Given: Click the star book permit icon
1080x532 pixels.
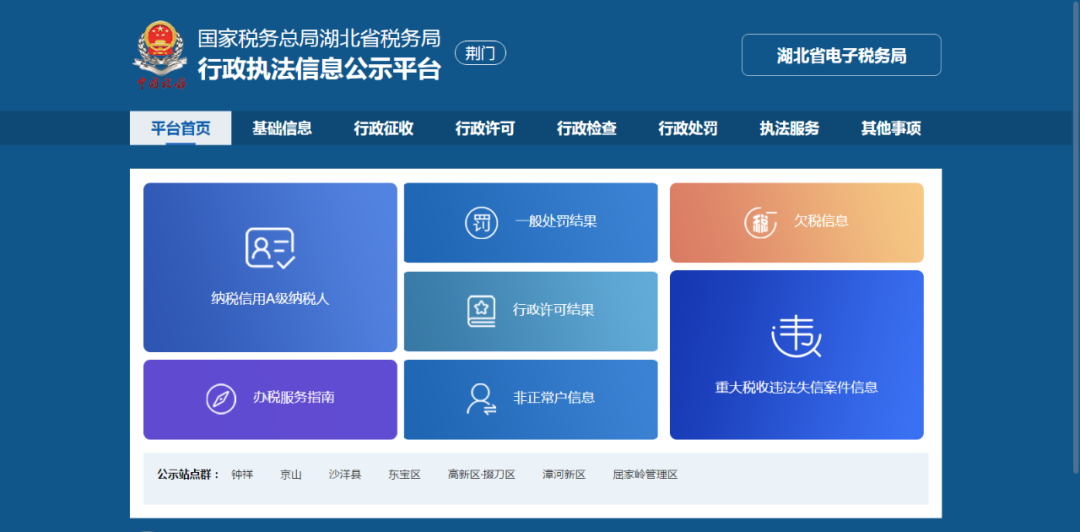Looking at the screenshot, I should coord(481,311).
